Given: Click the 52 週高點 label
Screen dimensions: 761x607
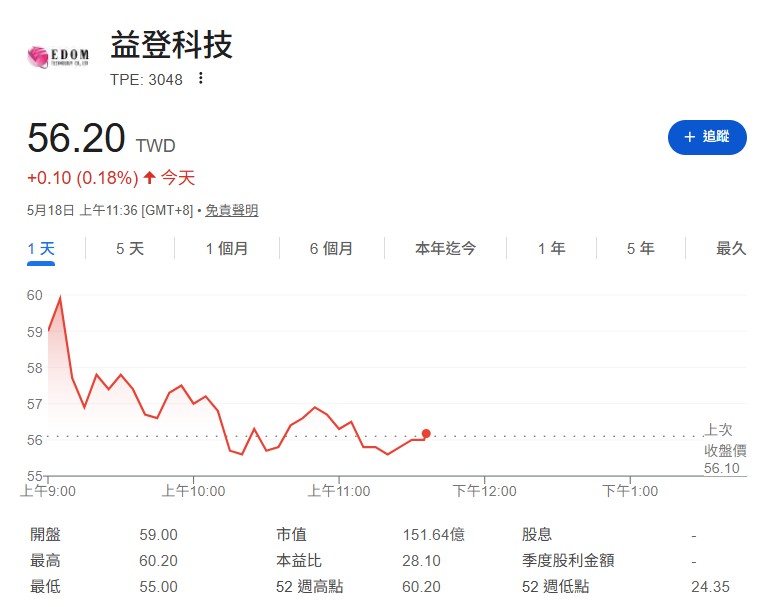Looking at the screenshot, I should tap(310, 587).
